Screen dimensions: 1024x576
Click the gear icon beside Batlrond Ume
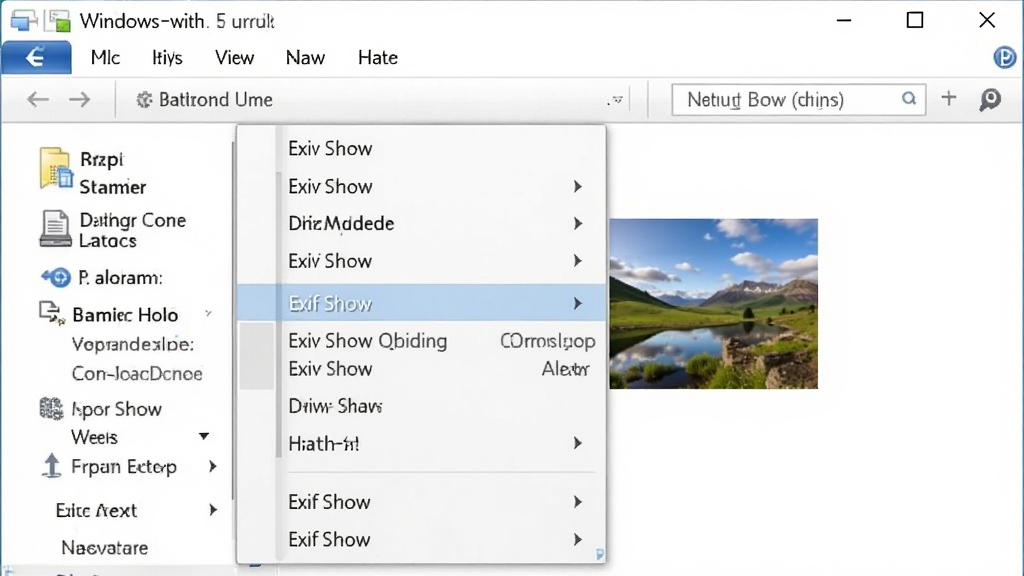tap(144, 100)
